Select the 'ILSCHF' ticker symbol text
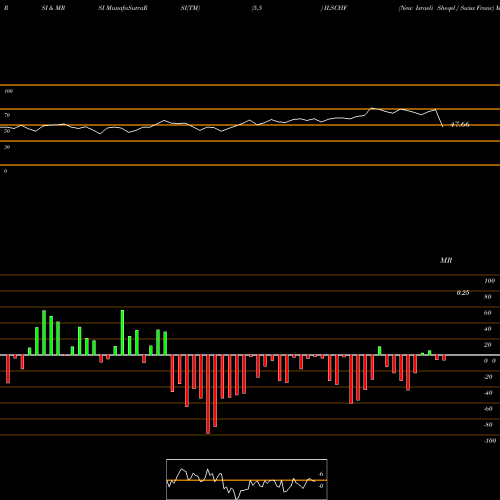Screen dimensions: 500x500 [335, 8]
